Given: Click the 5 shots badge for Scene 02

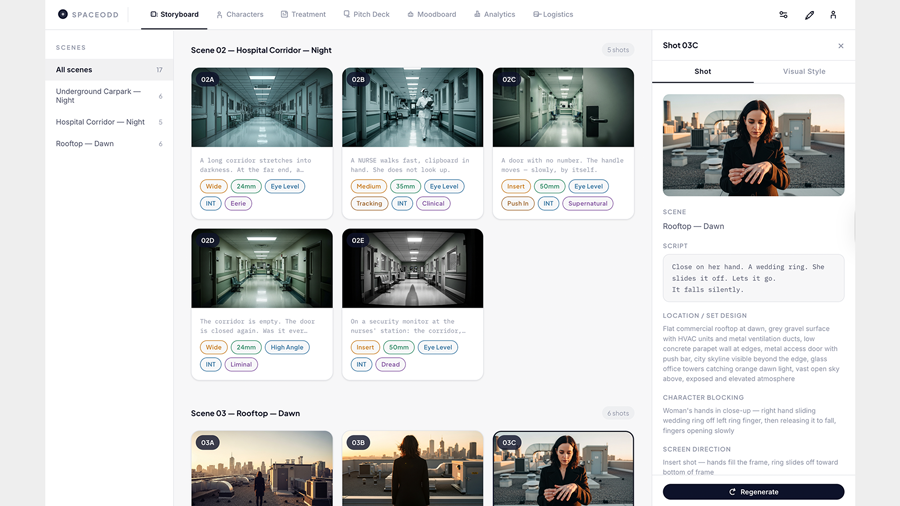Looking at the screenshot, I should 618,50.
